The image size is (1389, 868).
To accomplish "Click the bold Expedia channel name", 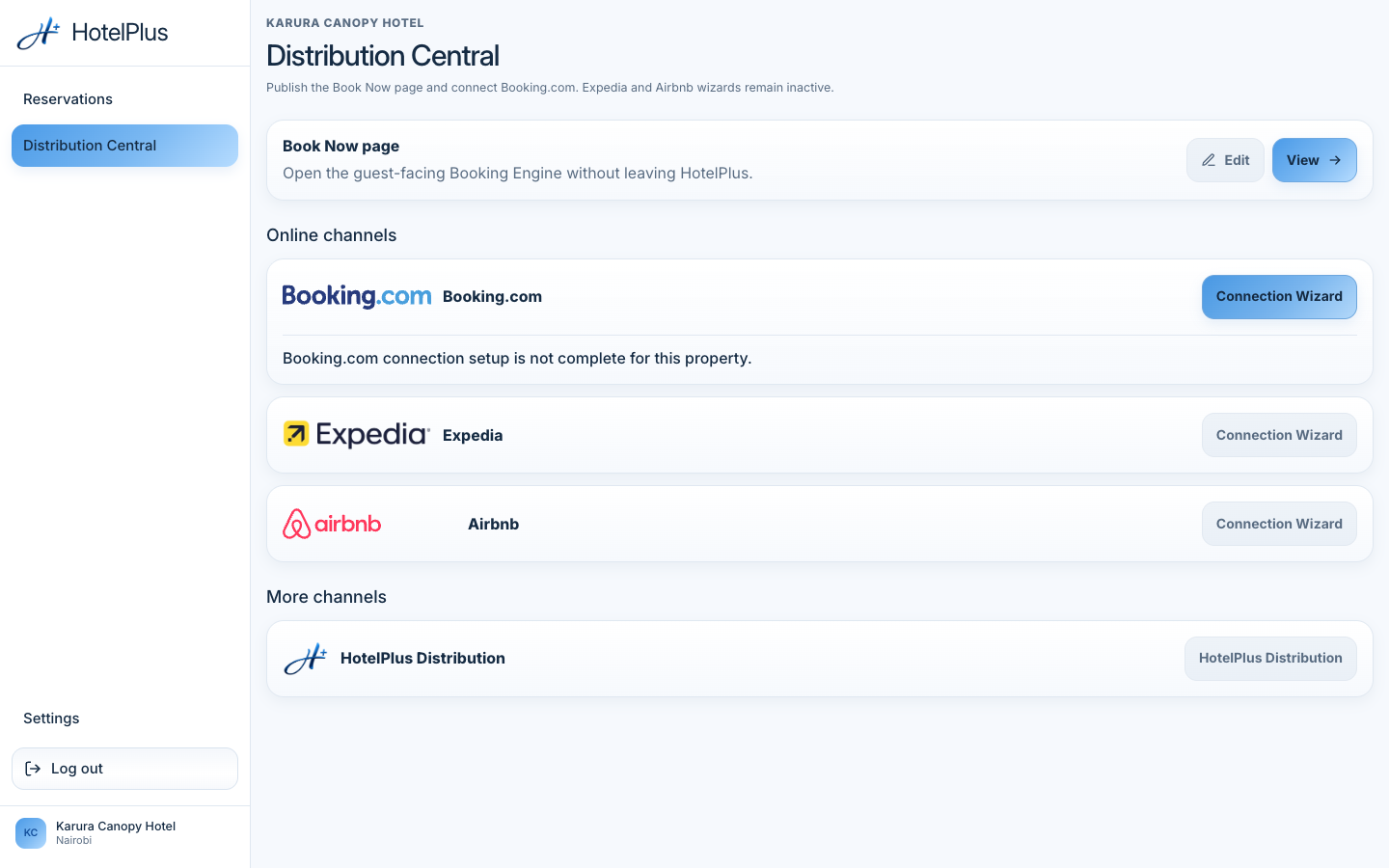I will 473,436.
